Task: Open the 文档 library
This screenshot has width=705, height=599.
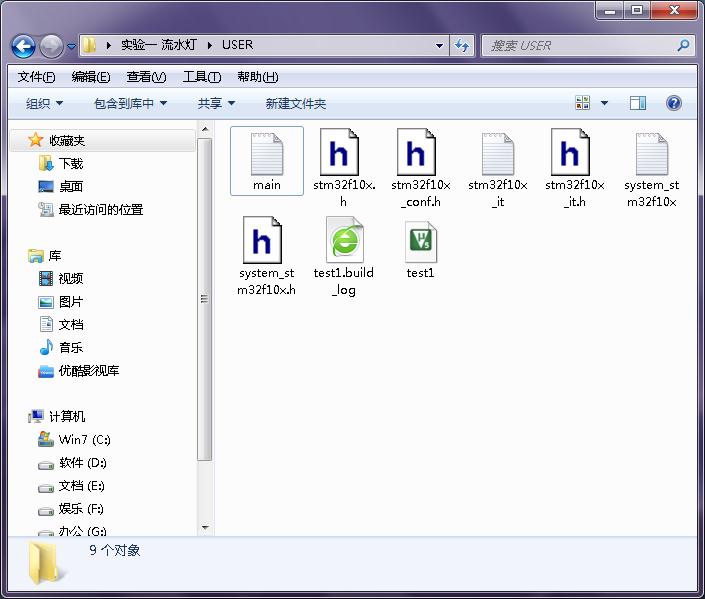Action: coord(71,325)
